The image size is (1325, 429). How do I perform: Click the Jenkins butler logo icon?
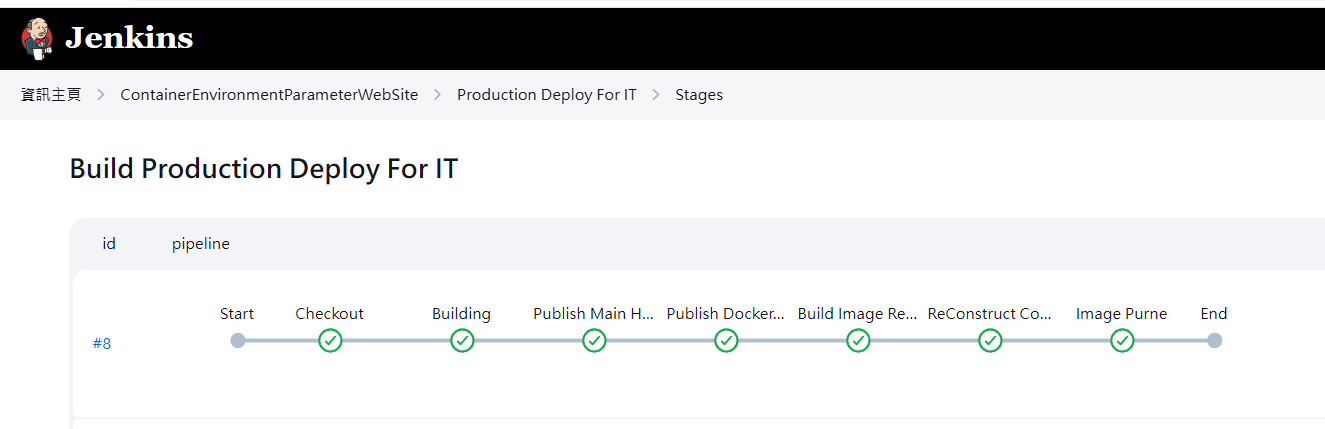38,38
